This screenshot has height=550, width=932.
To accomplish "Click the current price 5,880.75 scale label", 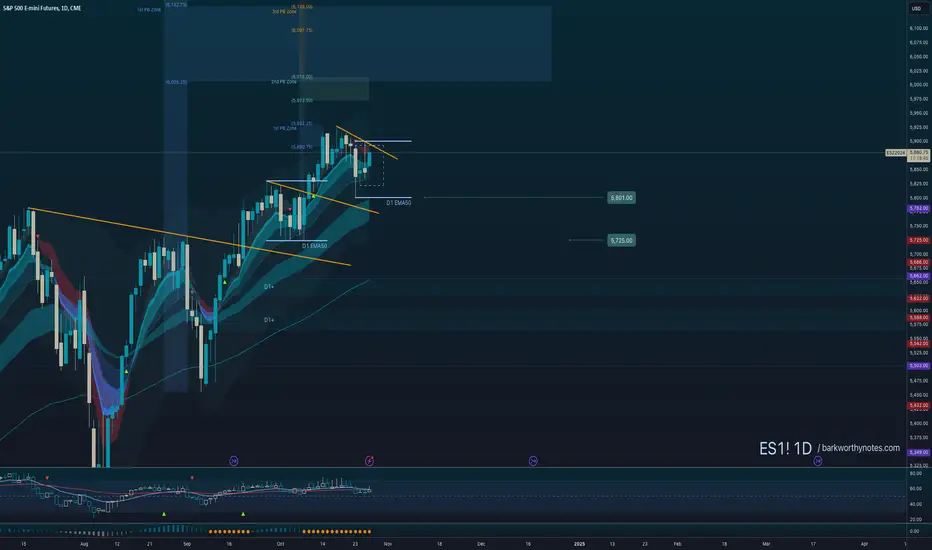I will pyautogui.click(x=919, y=153).
